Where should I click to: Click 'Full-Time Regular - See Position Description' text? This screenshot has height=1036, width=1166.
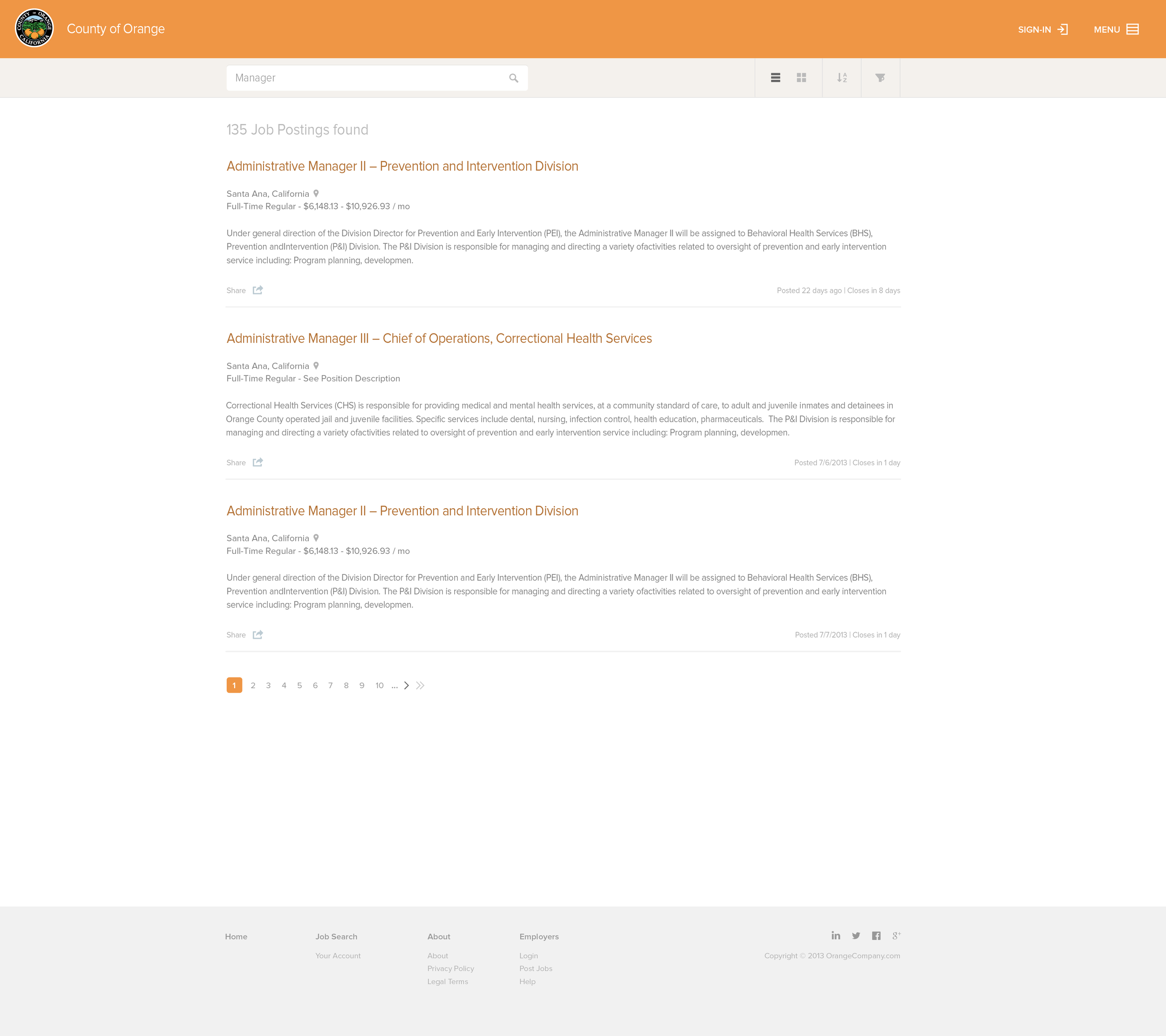point(313,378)
